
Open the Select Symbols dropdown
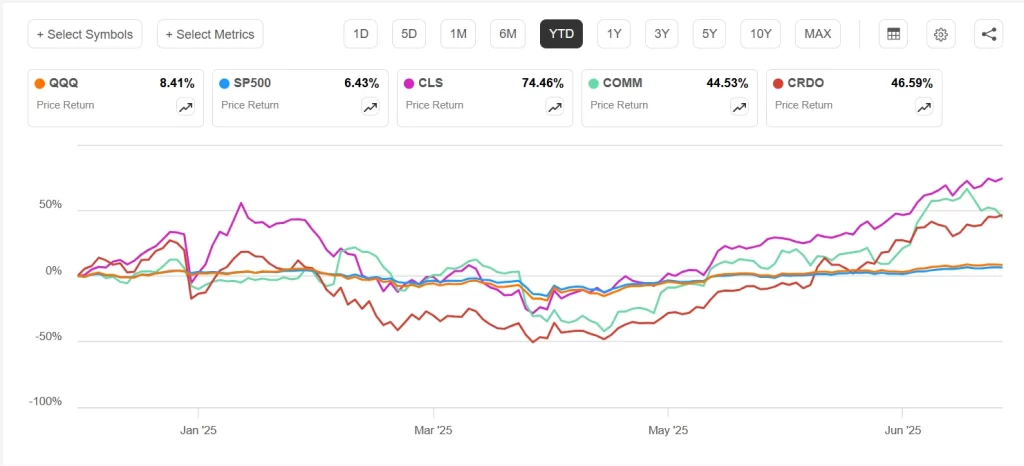click(x=85, y=34)
